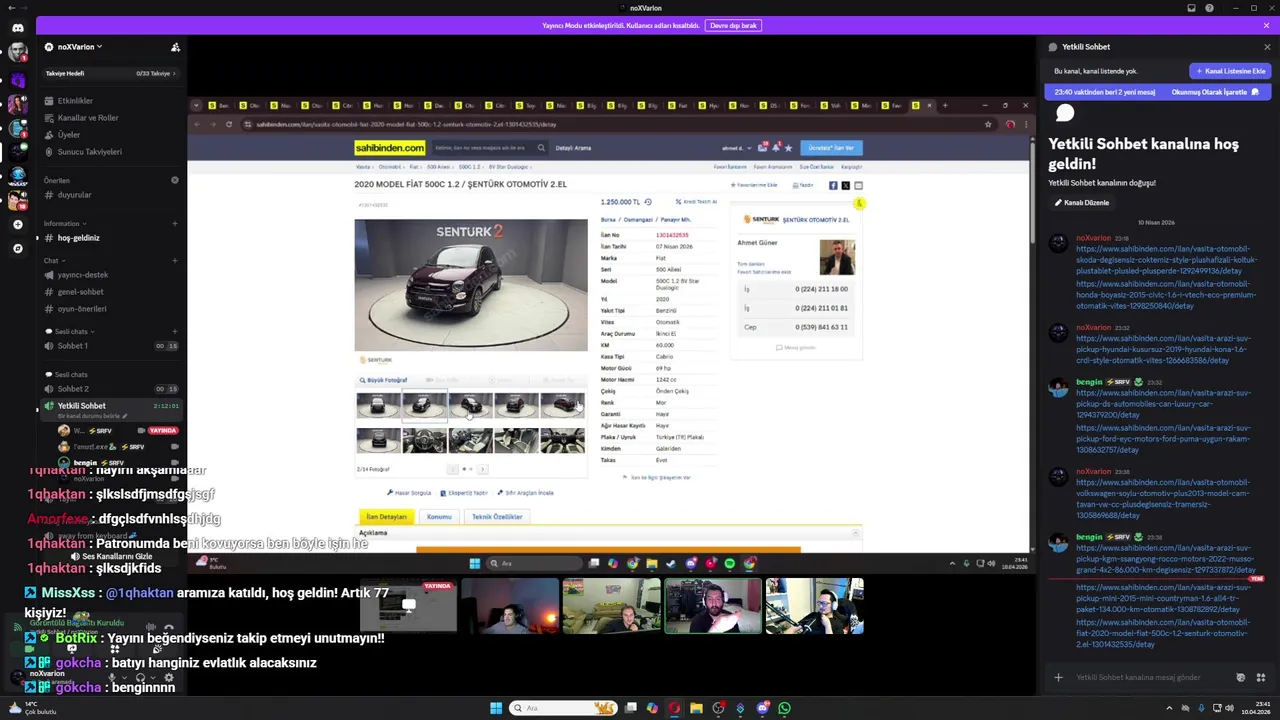Open the mini-countryman listing link
Screen dimensions: 1280x720
pyautogui.click(x=1163, y=598)
